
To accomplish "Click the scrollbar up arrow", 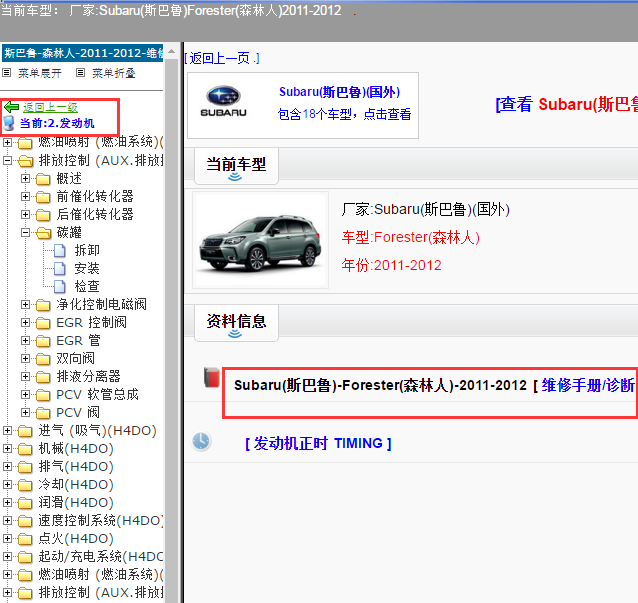I will 172,52.
